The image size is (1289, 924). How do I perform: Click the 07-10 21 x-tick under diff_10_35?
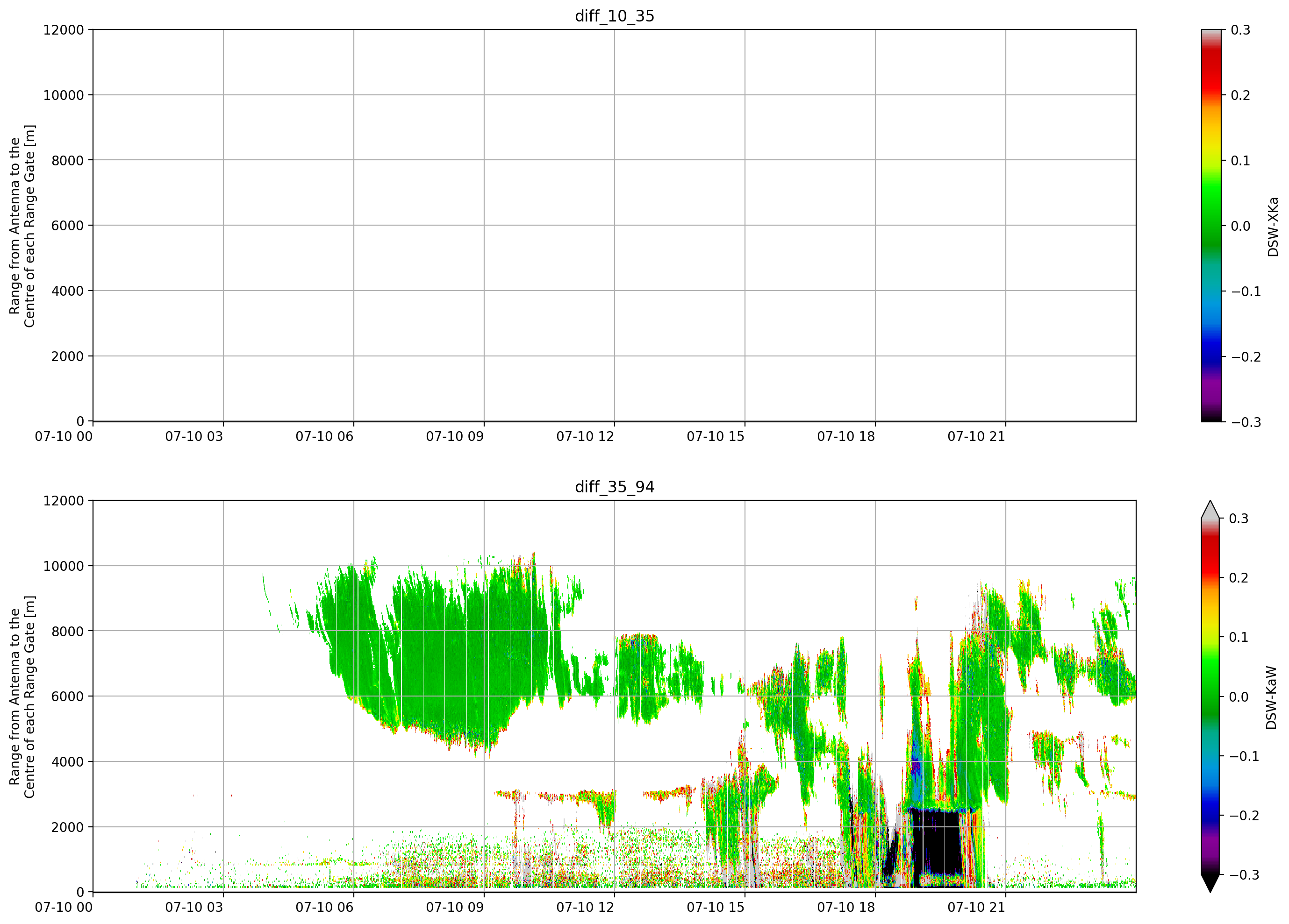coord(976,436)
